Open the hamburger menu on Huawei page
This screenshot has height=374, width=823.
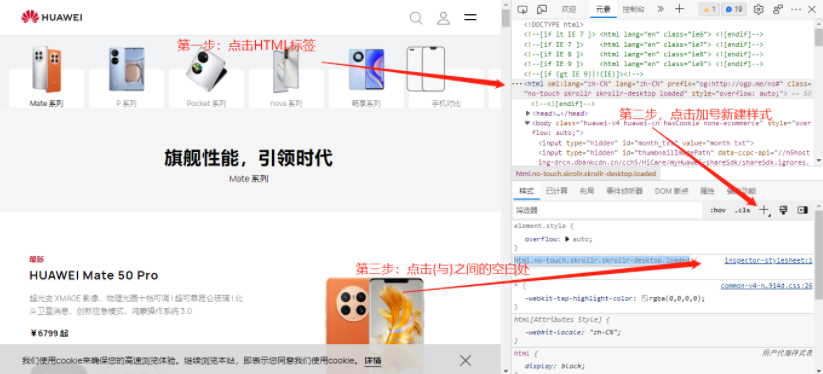(470, 17)
